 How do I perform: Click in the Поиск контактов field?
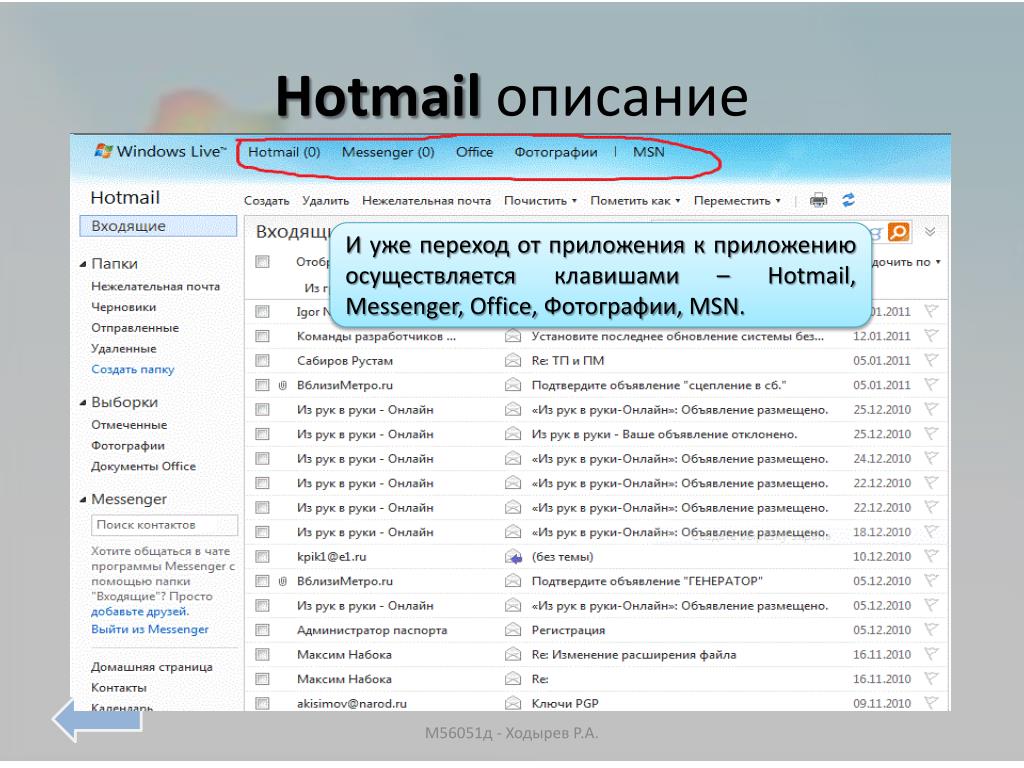(165, 525)
